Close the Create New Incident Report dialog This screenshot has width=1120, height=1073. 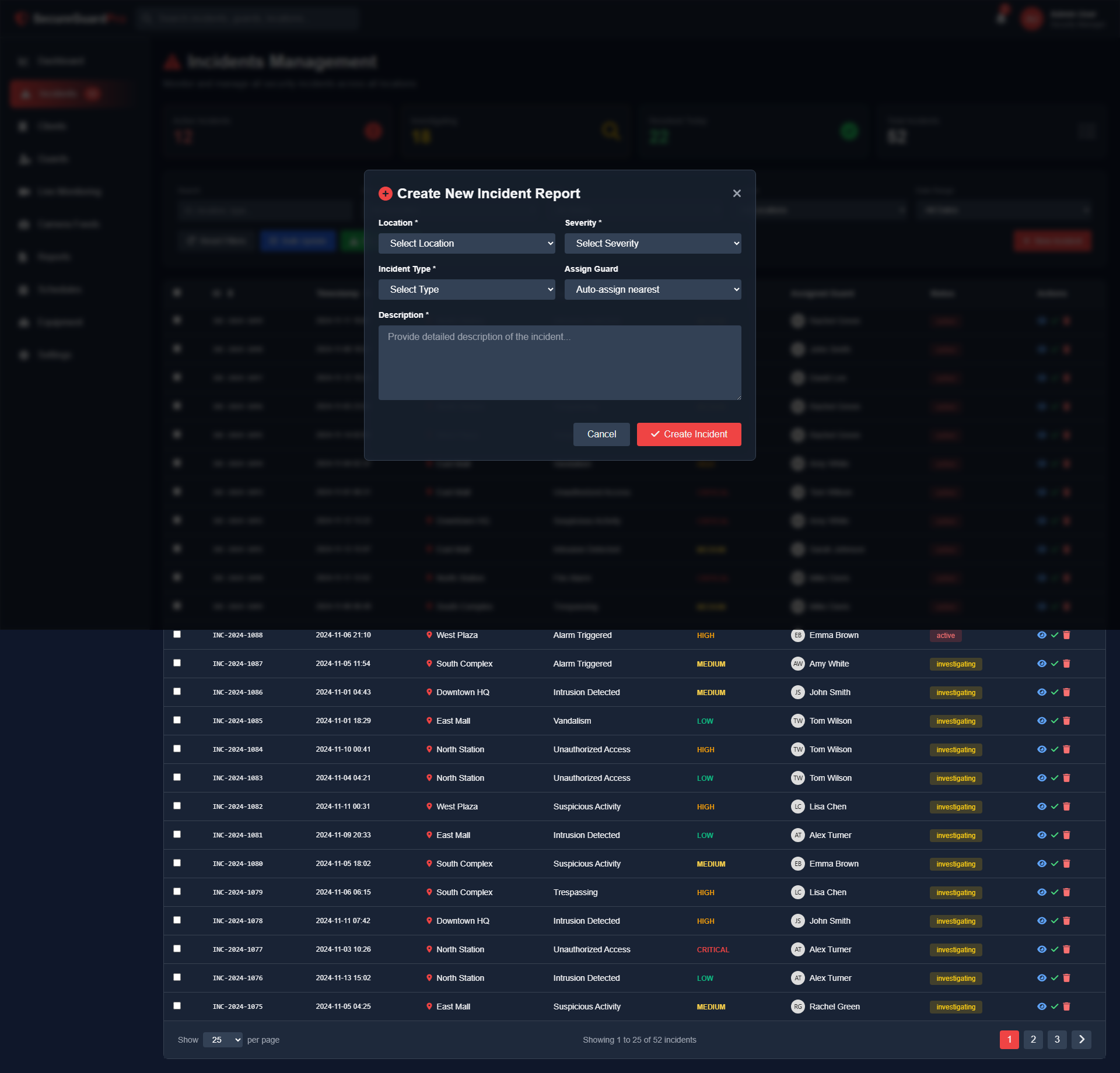pyautogui.click(x=737, y=193)
